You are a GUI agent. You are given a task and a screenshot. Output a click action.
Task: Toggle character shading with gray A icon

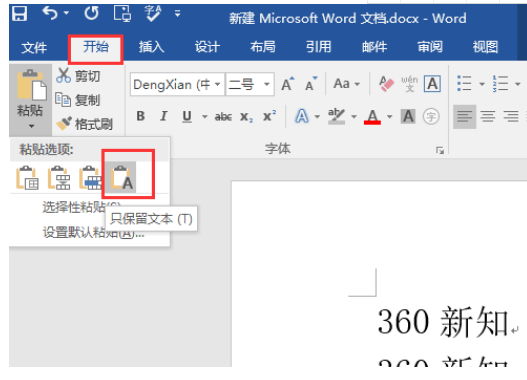pyautogui.click(x=408, y=117)
